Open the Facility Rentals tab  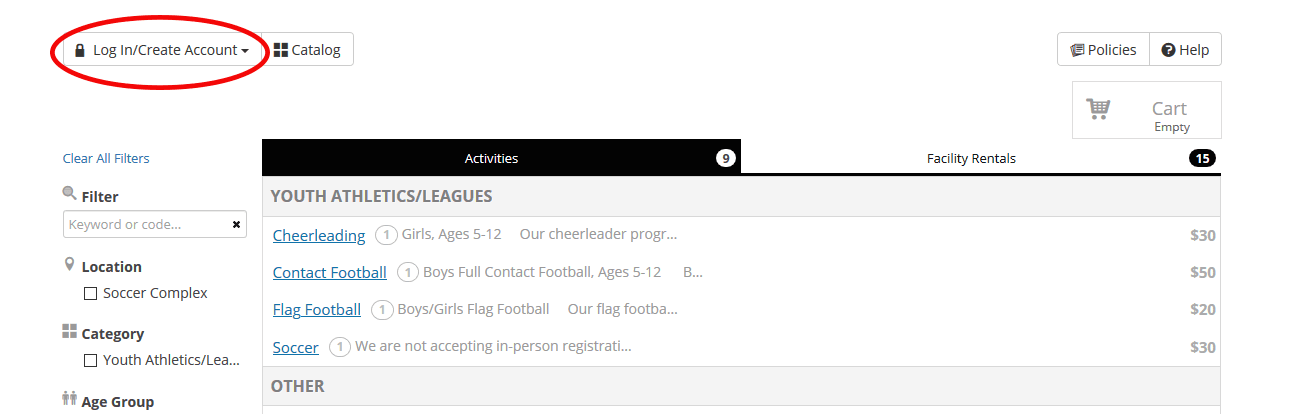(971, 158)
